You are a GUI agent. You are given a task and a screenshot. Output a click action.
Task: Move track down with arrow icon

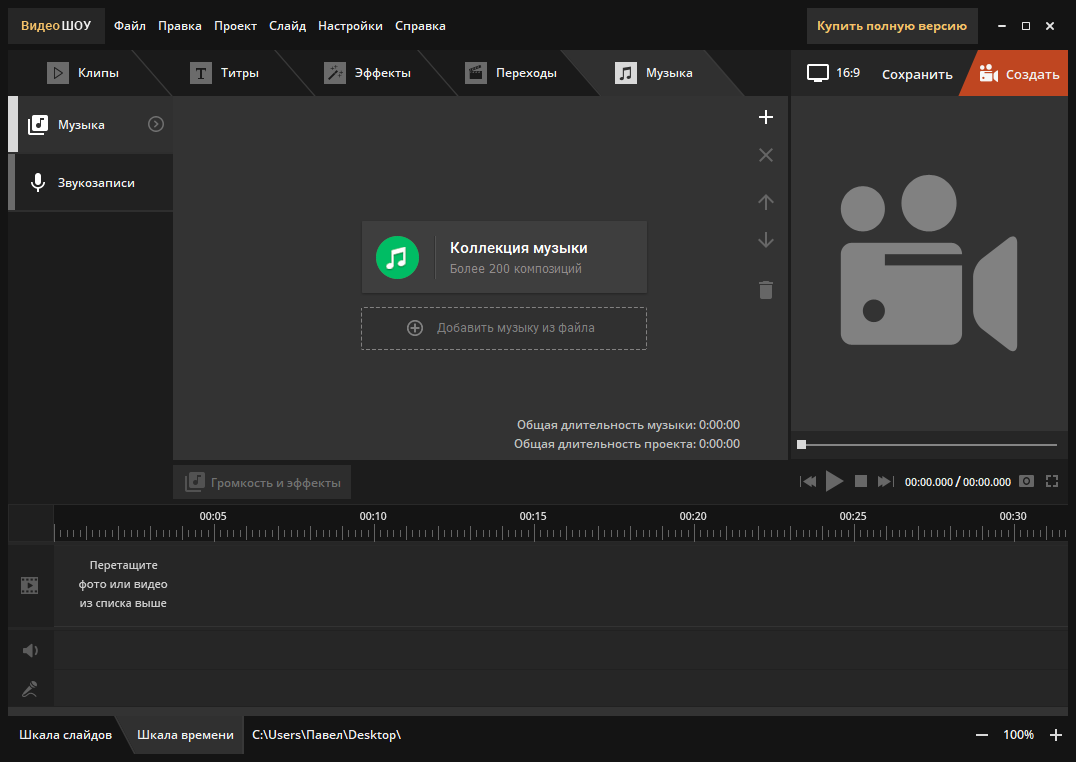point(766,240)
